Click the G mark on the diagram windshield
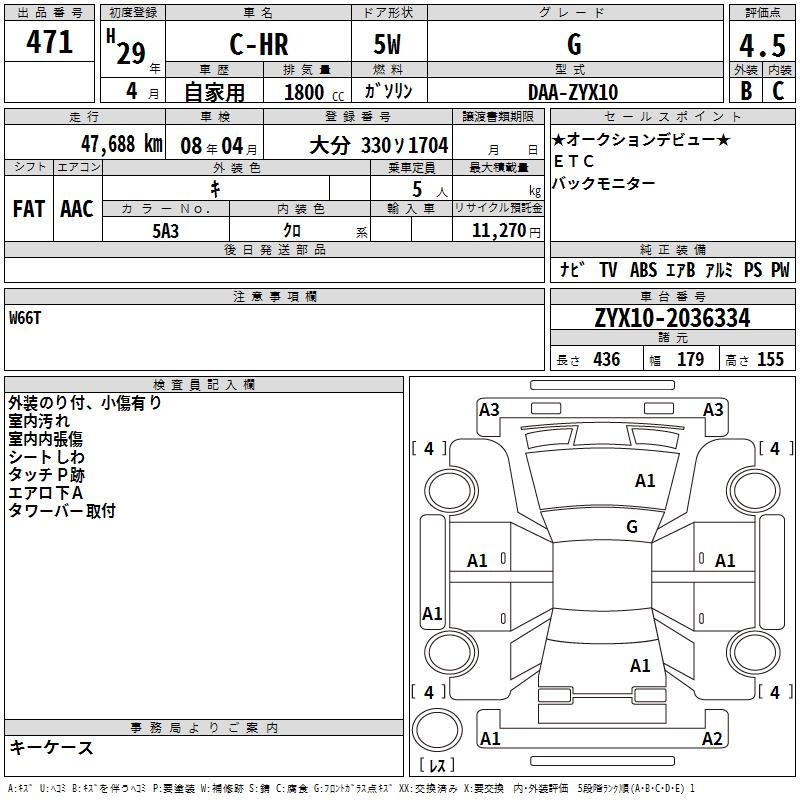The image size is (800, 800). click(x=632, y=527)
